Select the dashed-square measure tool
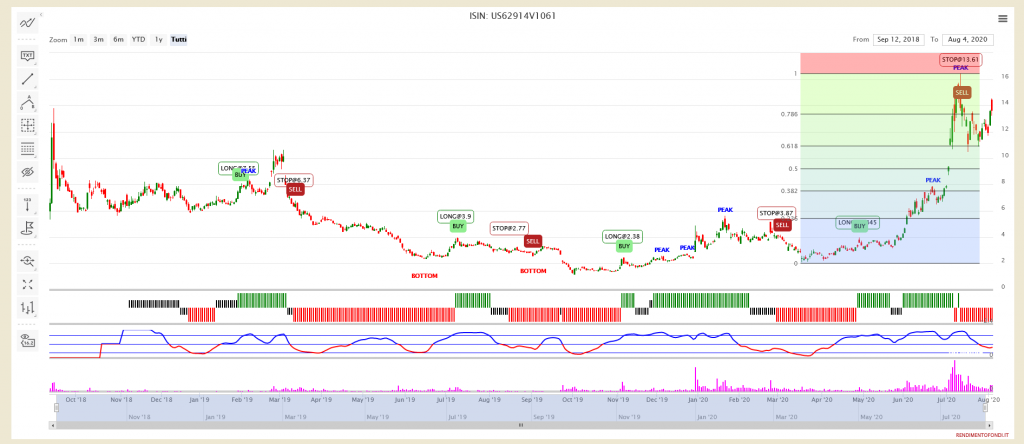1024x444 pixels. (28, 125)
